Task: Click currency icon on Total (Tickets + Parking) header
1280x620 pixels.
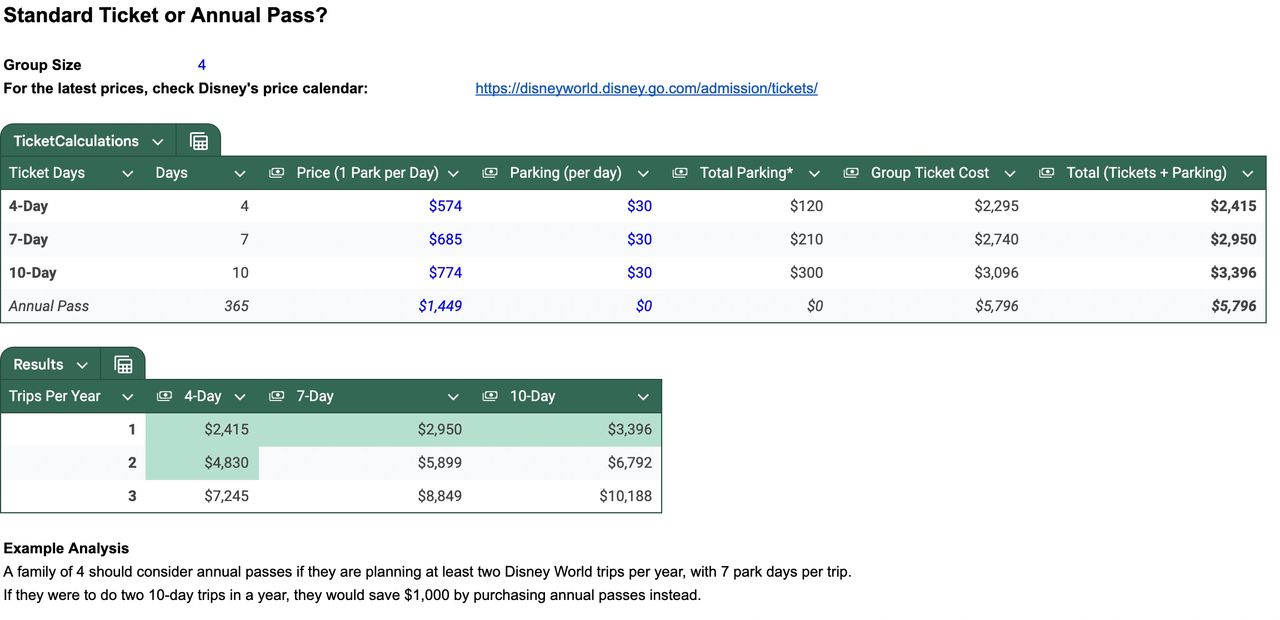Action: [x=1047, y=173]
